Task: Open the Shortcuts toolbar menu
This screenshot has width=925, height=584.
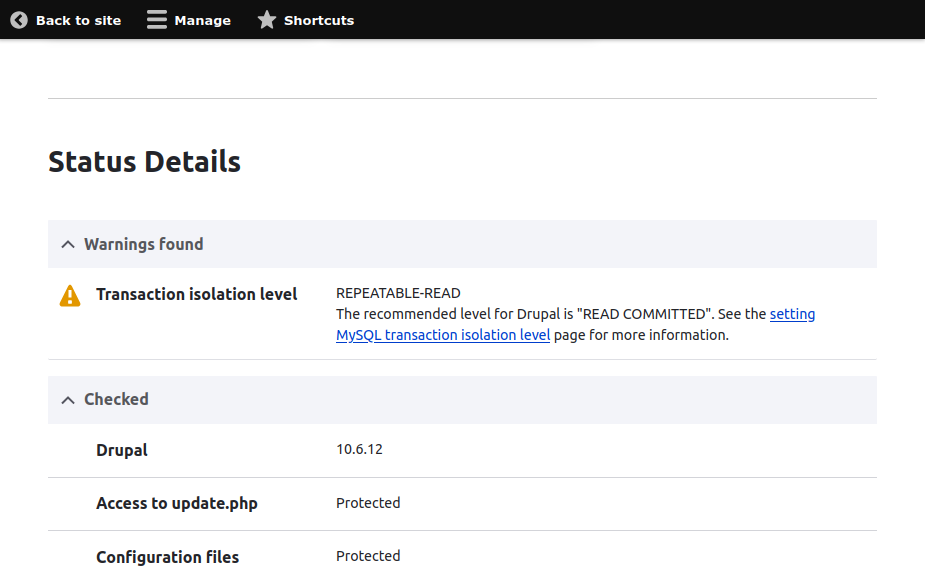Action: coord(306,20)
